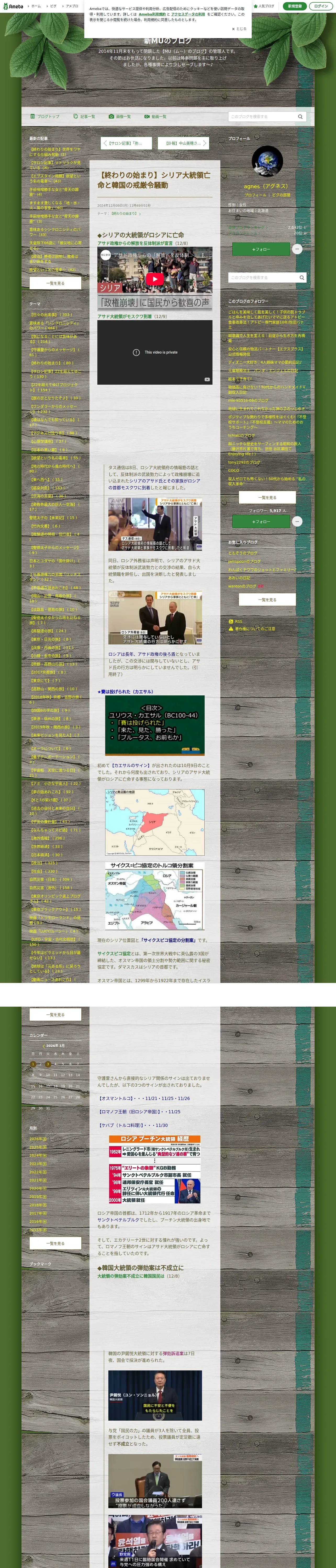Open the … menu beside profile フォロー button
336x1568 pixels.
pyautogui.click(x=297, y=249)
